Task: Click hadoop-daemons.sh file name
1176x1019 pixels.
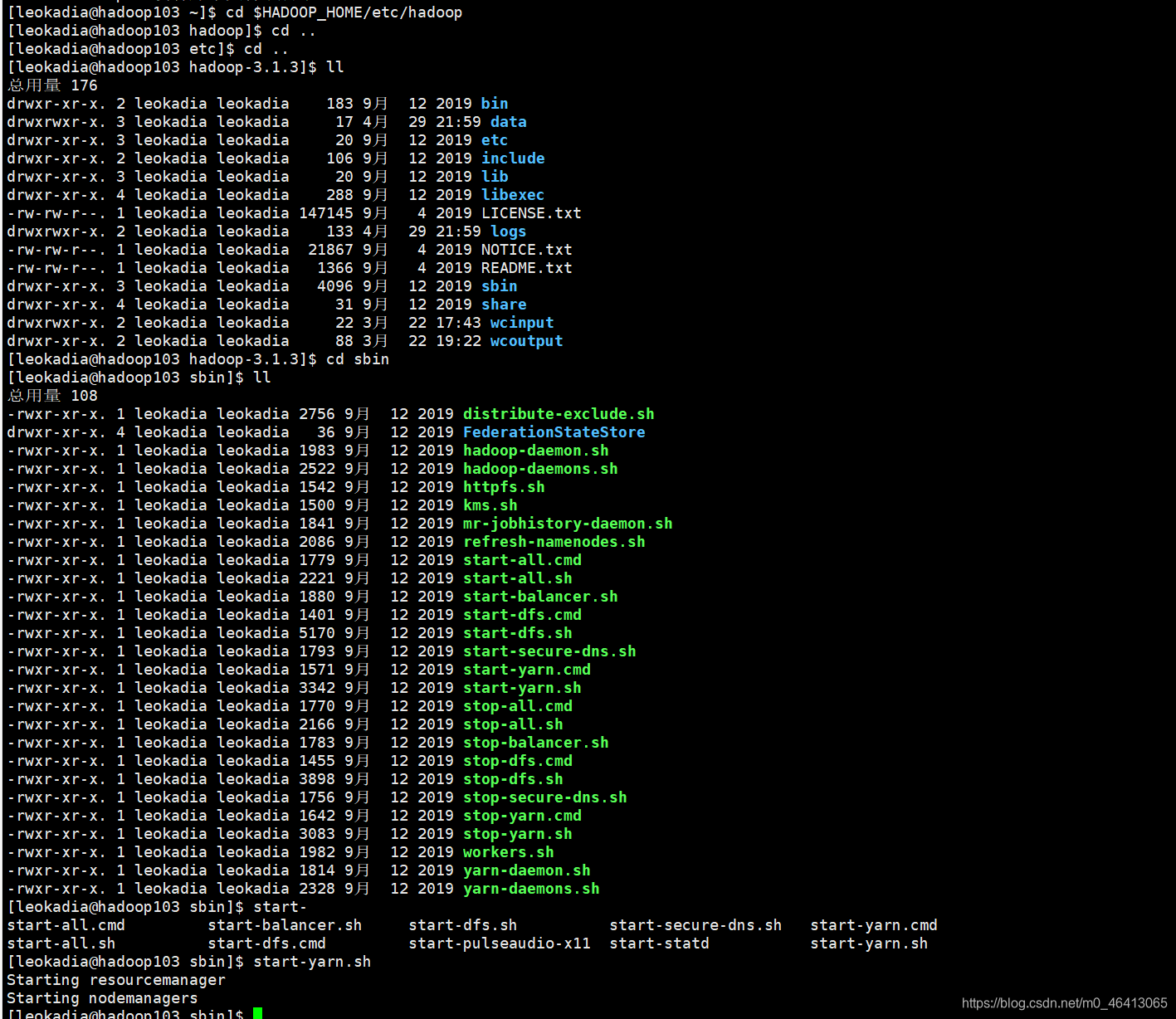Action: 540,469
